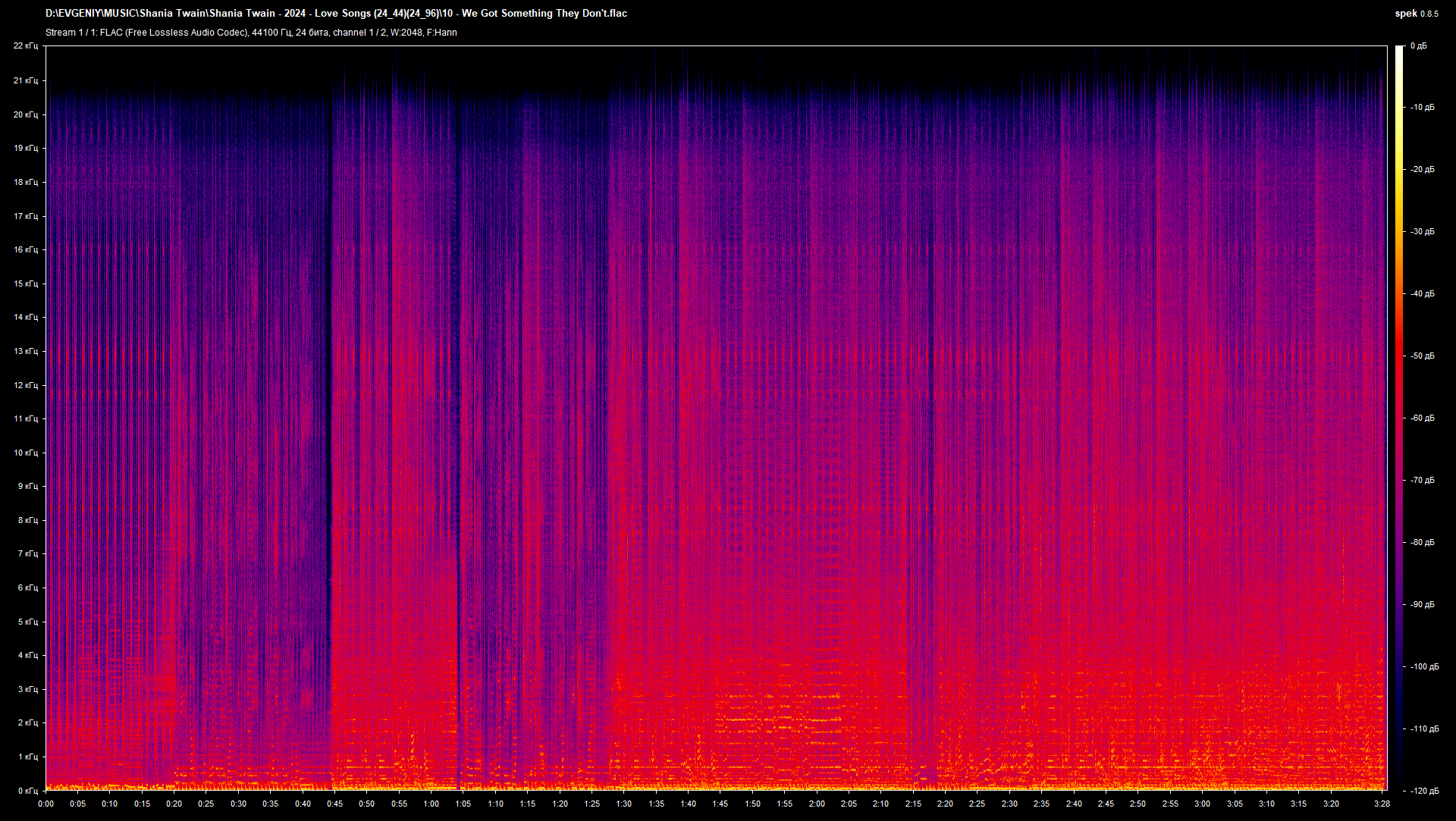
Task: Click the decibel color gradient bar
Action: 1399,418
